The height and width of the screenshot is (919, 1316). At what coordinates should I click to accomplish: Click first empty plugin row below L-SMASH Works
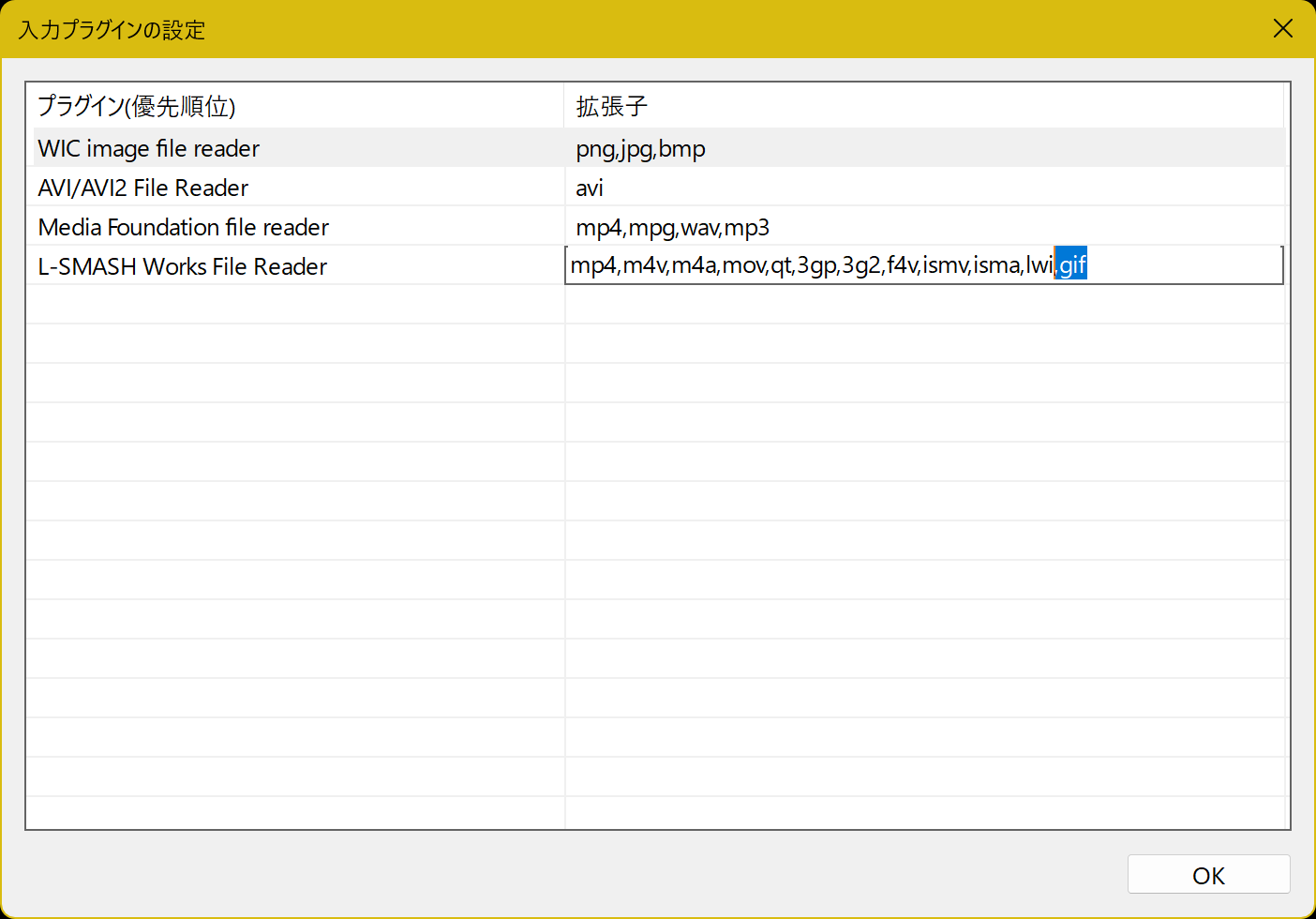tap(295, 305)
